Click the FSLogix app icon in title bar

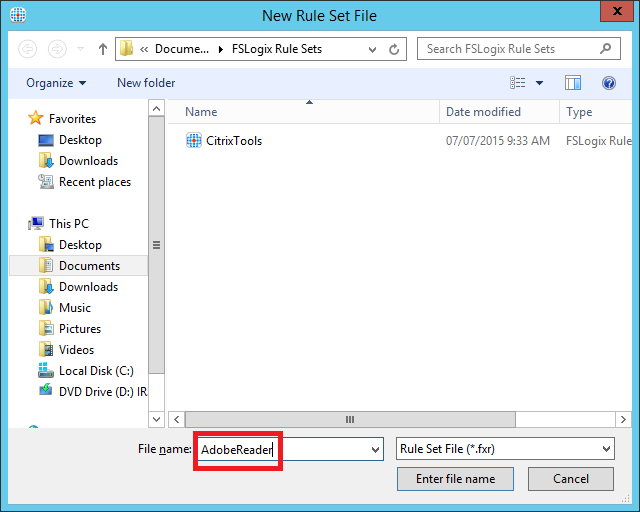coord(18,15)
